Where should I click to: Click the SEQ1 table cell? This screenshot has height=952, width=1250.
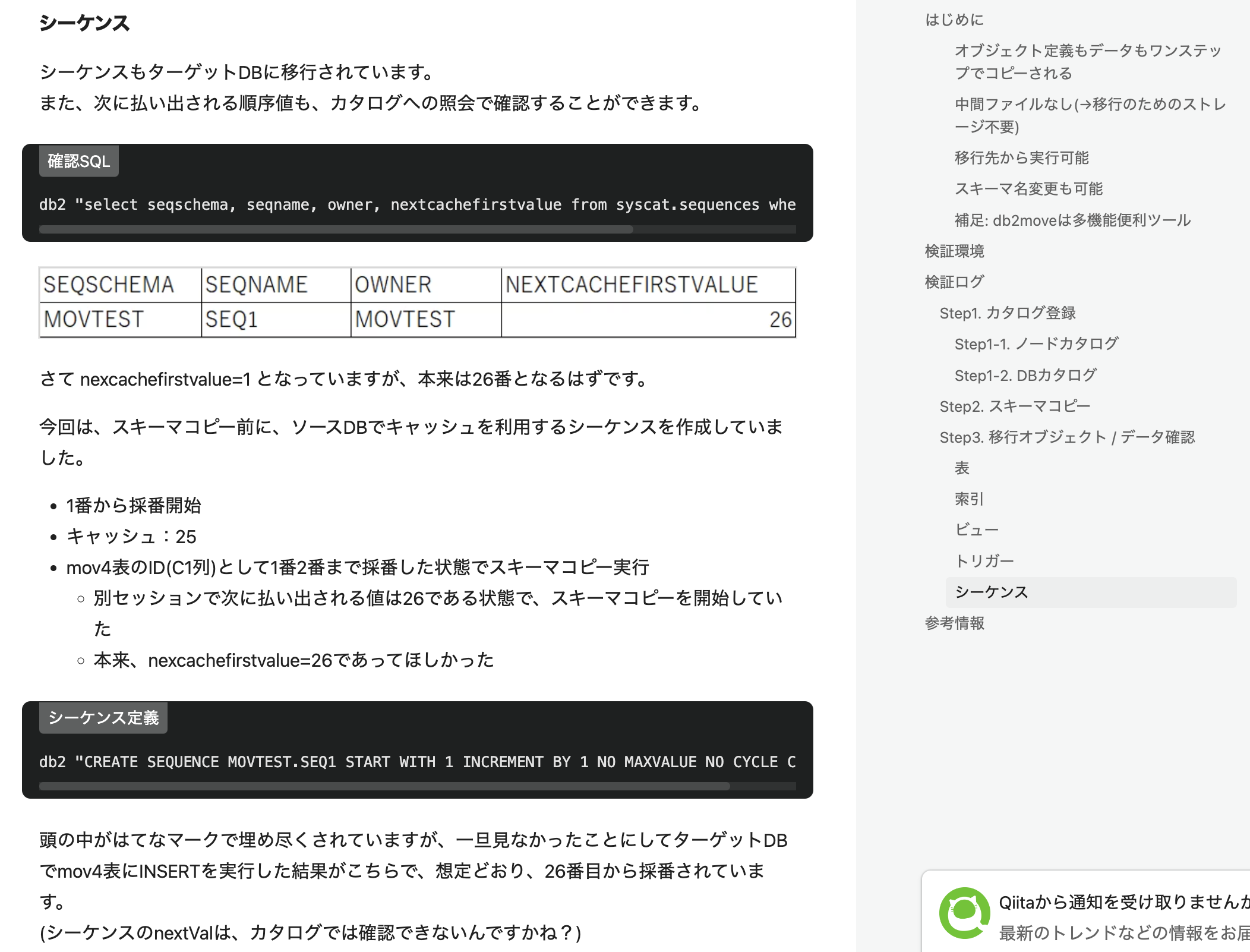pyautogui.click(x=276, y=320)
